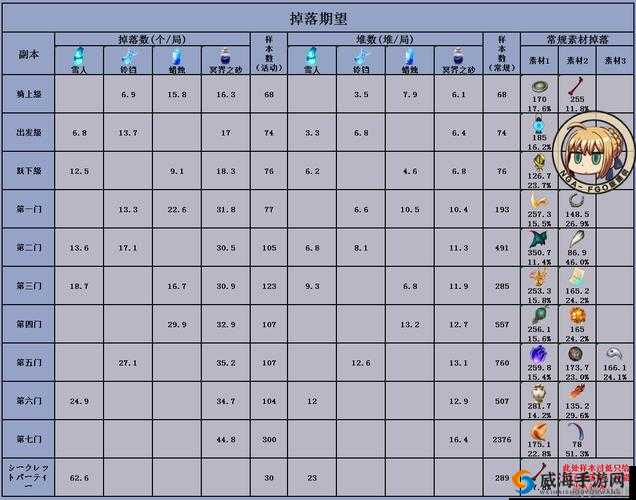Click the 样本数(活动) column header

(x=269, y=54)
